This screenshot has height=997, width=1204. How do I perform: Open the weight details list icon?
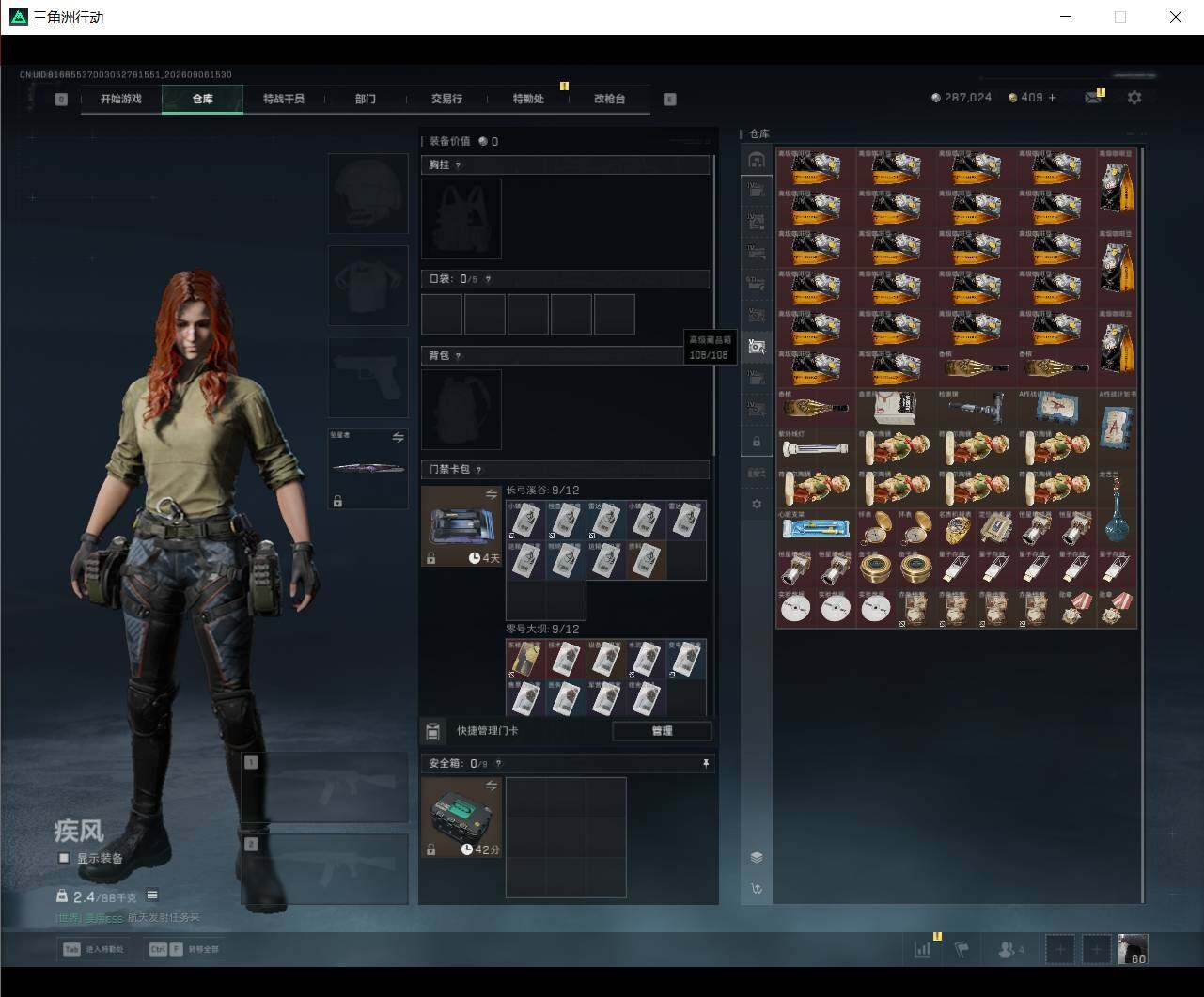[x=152, y=896]
